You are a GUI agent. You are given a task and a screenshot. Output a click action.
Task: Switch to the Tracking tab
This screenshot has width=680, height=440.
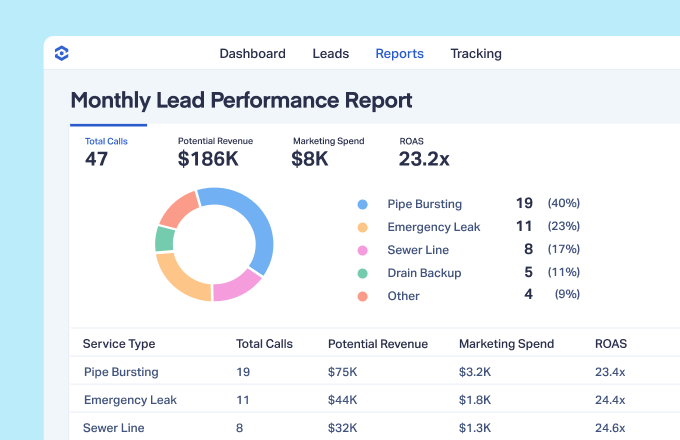click(x=476, y=53)
